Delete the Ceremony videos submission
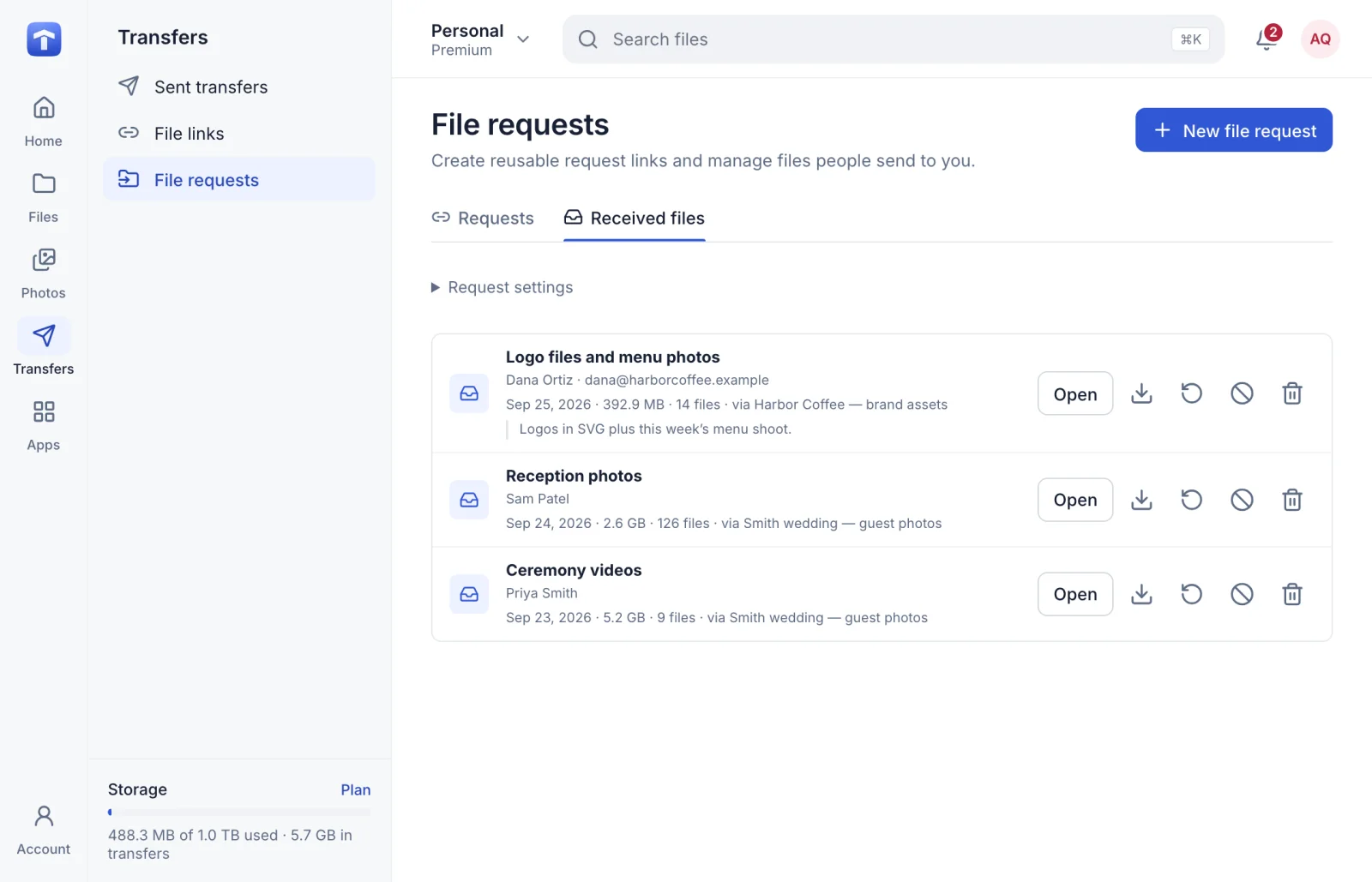1372x882 pixels. coord(1292,594)
